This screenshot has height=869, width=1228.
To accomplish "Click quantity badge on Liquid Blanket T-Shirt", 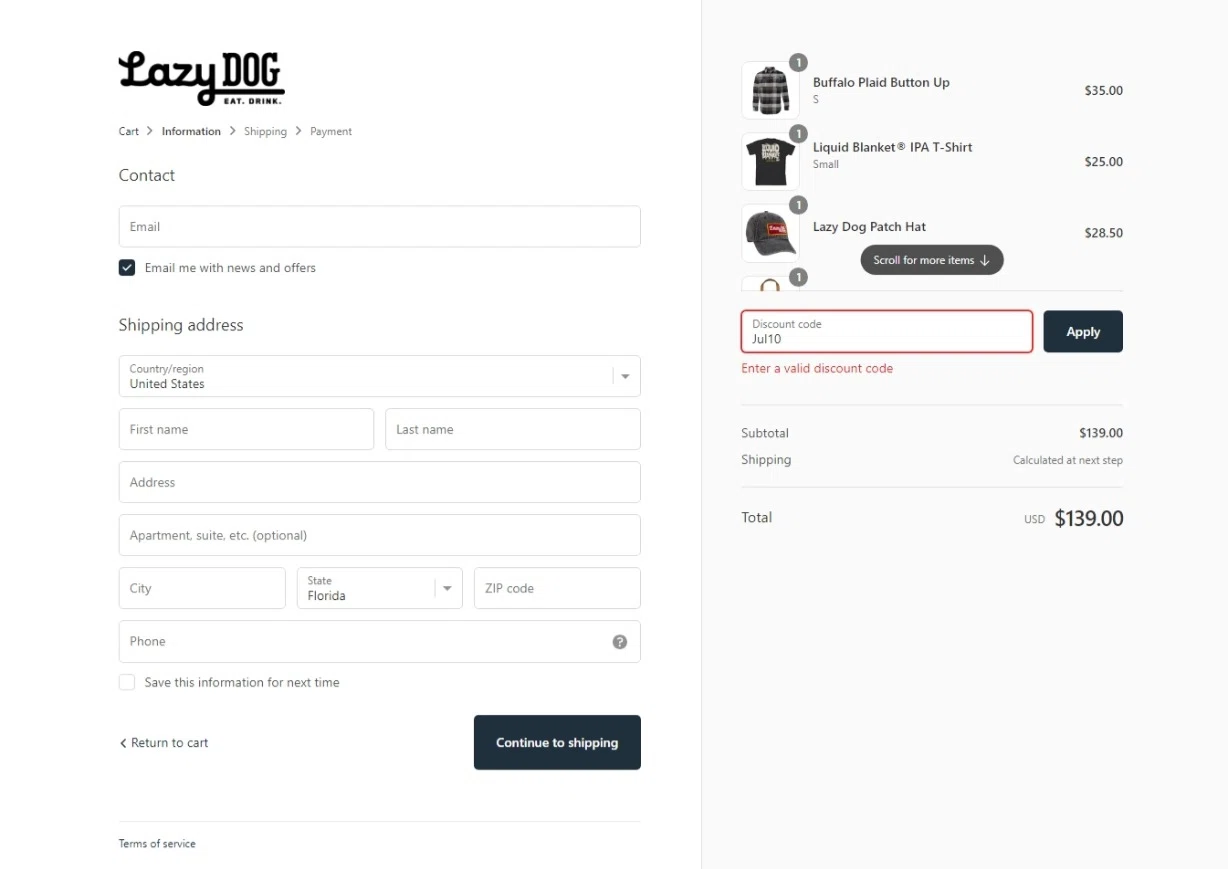I will click(798, 133).
